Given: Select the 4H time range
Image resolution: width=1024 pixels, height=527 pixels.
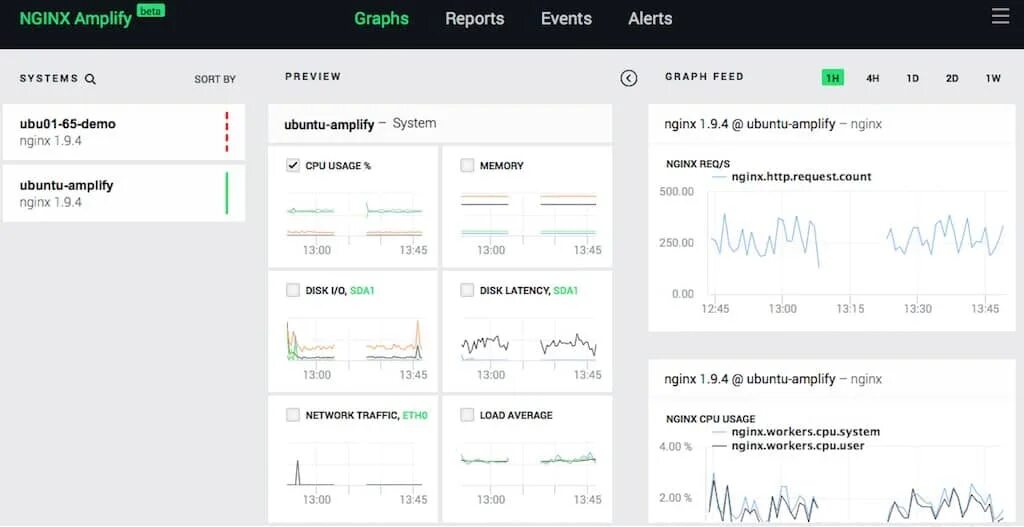Looking at the screenshot, I should [872, 78].
